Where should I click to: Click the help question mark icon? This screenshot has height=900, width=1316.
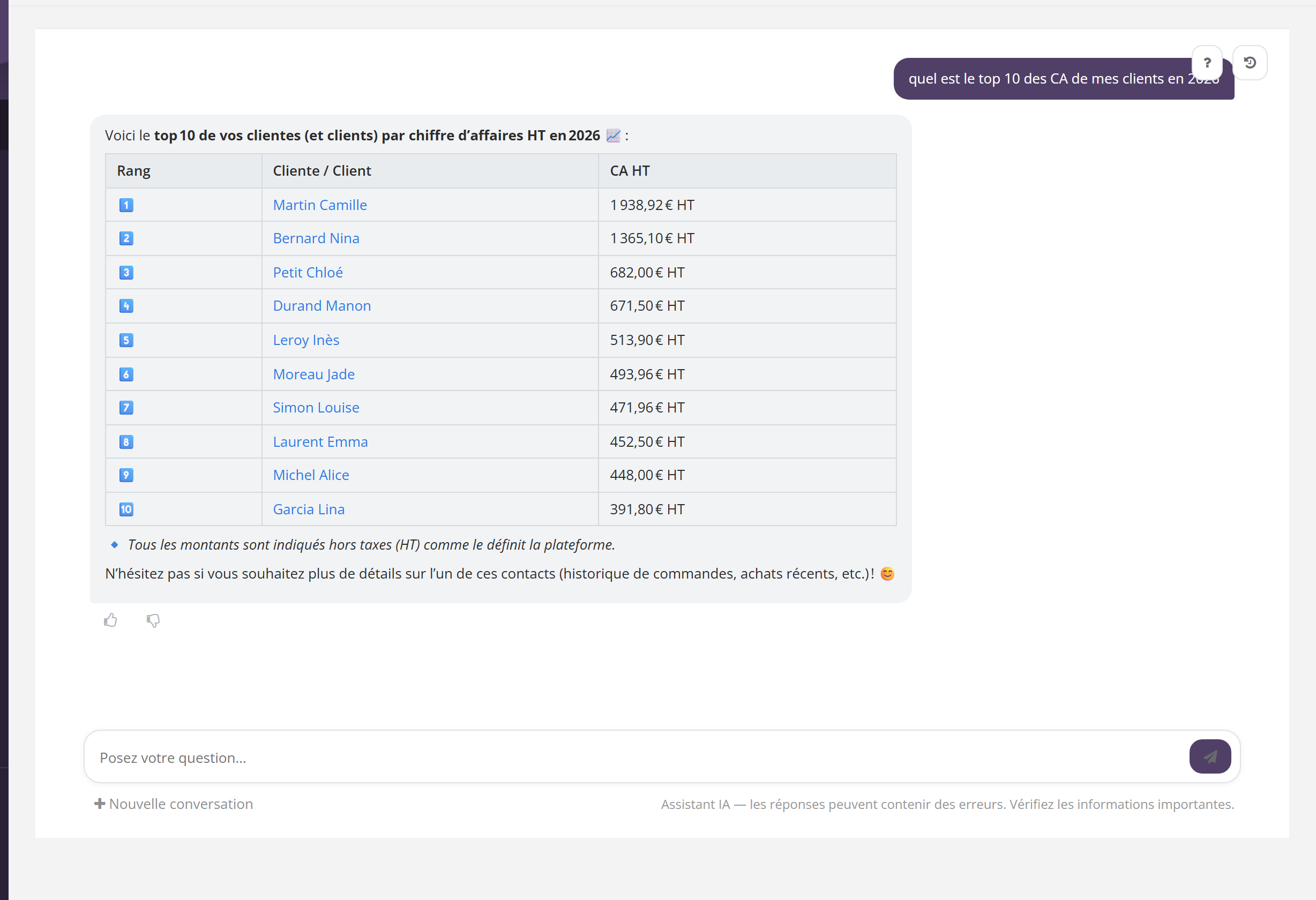[1207, 63]
